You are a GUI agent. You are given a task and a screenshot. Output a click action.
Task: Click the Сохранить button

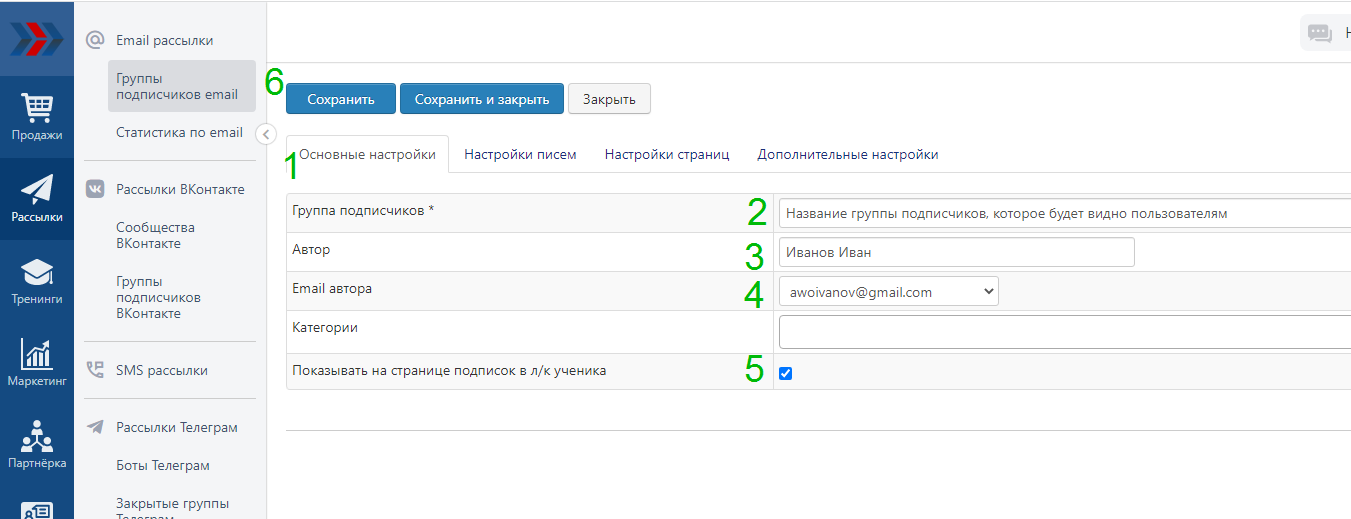click(341, 99)
